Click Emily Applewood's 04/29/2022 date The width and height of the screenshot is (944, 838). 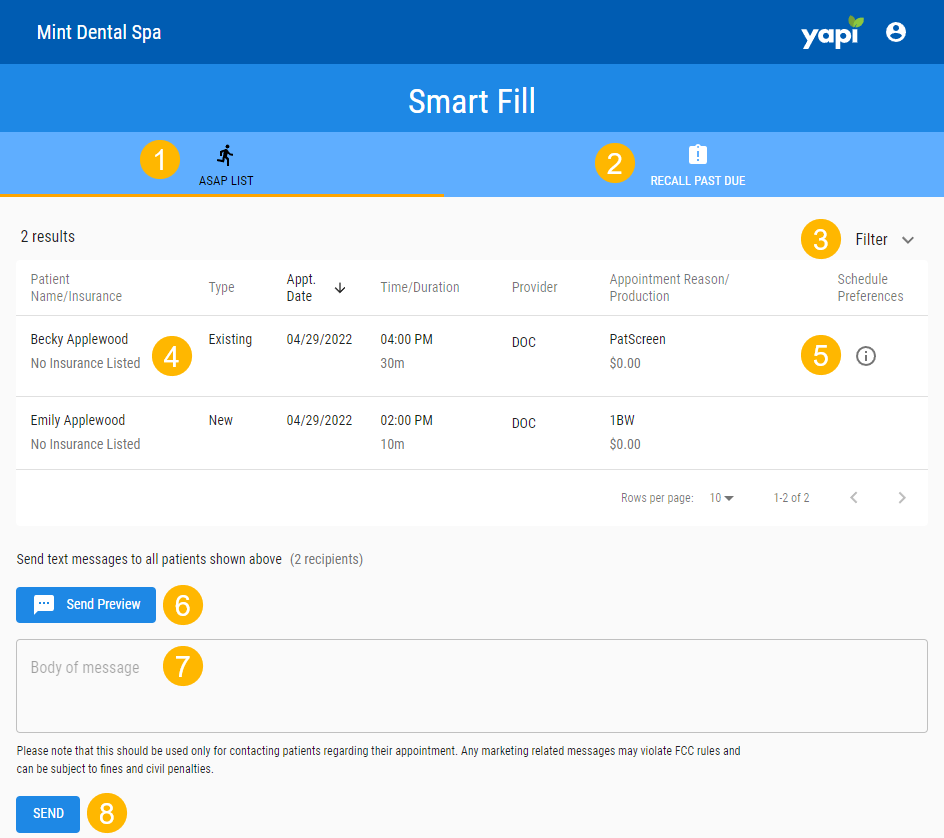pyautogui.click(x=319, y=420)
